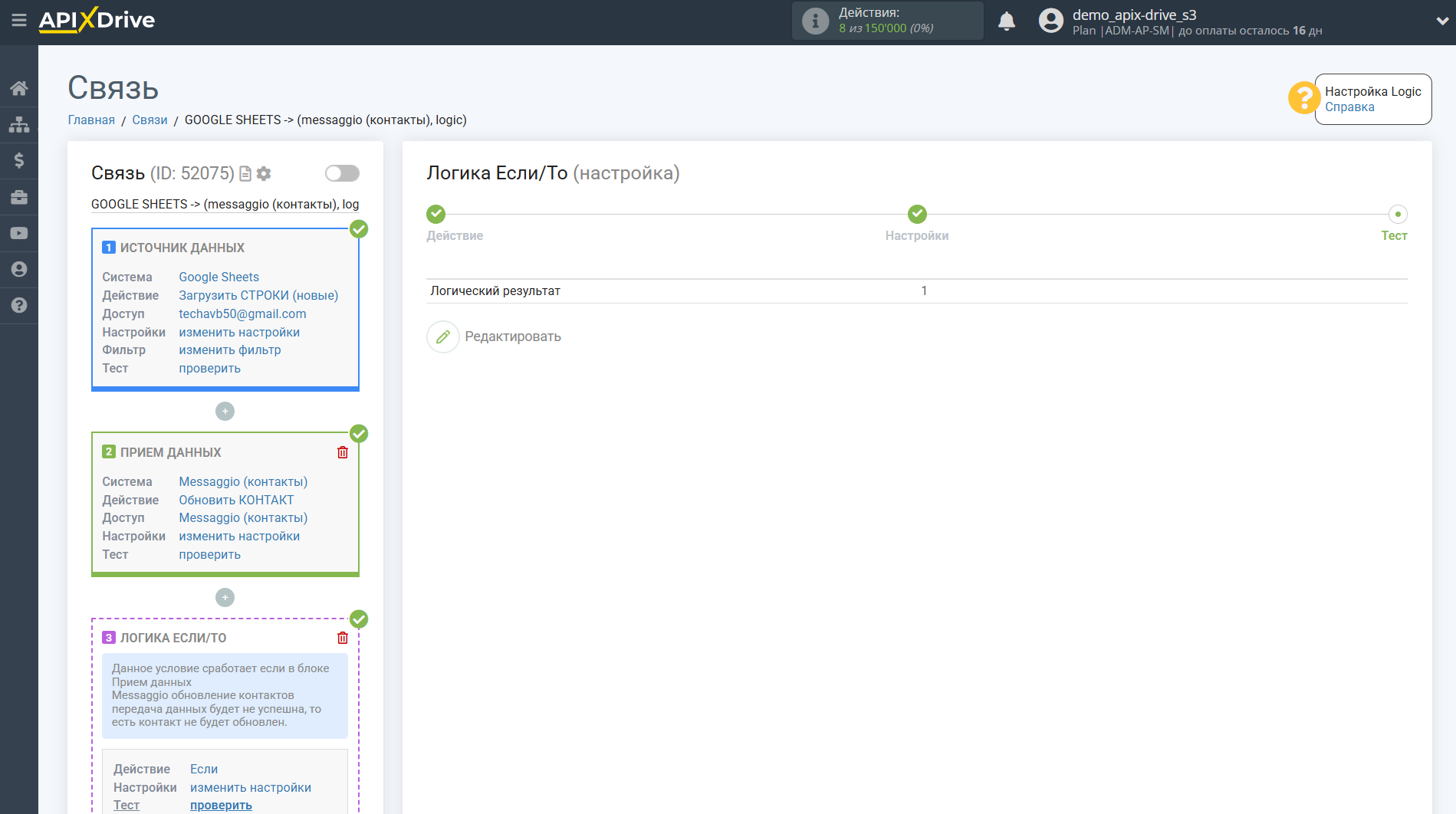
Task: Go to the Настройки step
Action: tap(917, 215)
